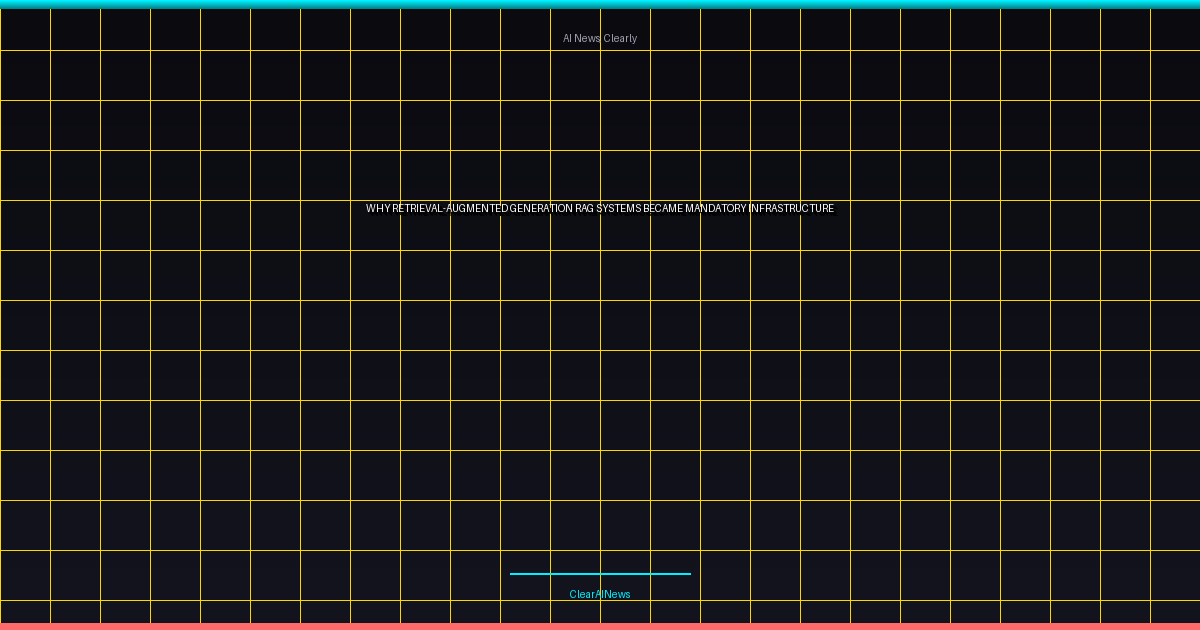
Task: Click the word "Clearly" in the header
Action: point(620,38)
